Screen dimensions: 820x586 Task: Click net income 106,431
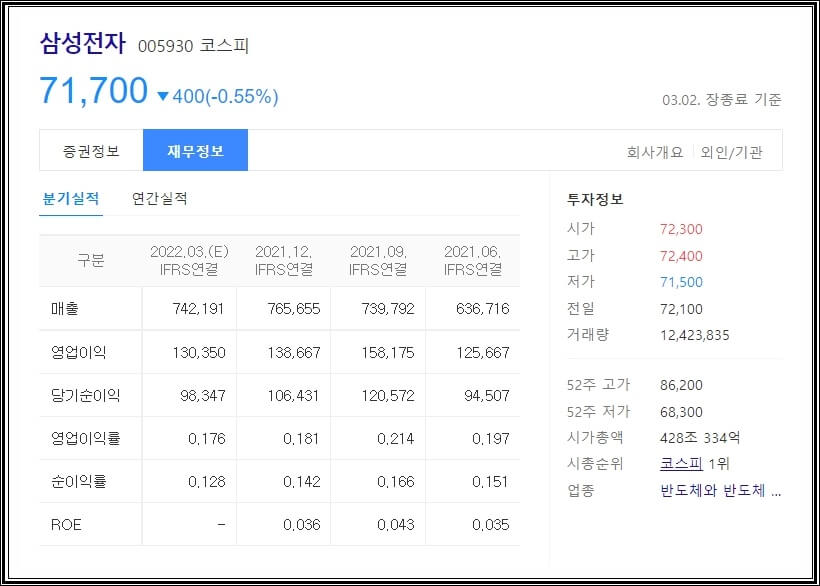click(293, 395)
